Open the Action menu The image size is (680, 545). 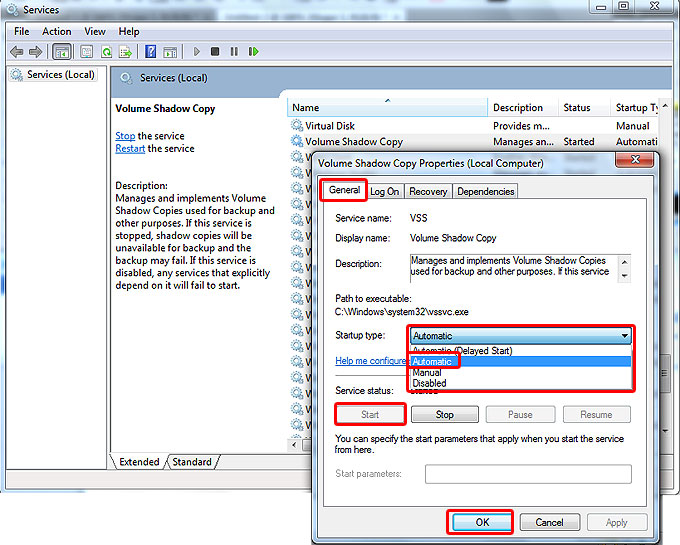coord(57,32)
